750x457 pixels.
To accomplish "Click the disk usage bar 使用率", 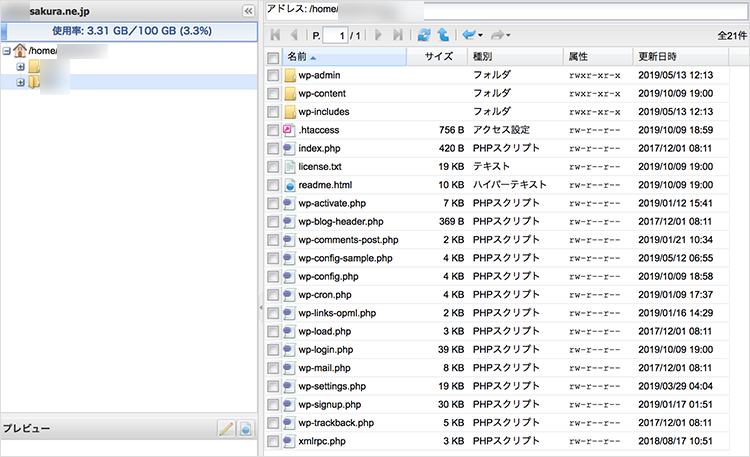I will [x=129, y=30].
